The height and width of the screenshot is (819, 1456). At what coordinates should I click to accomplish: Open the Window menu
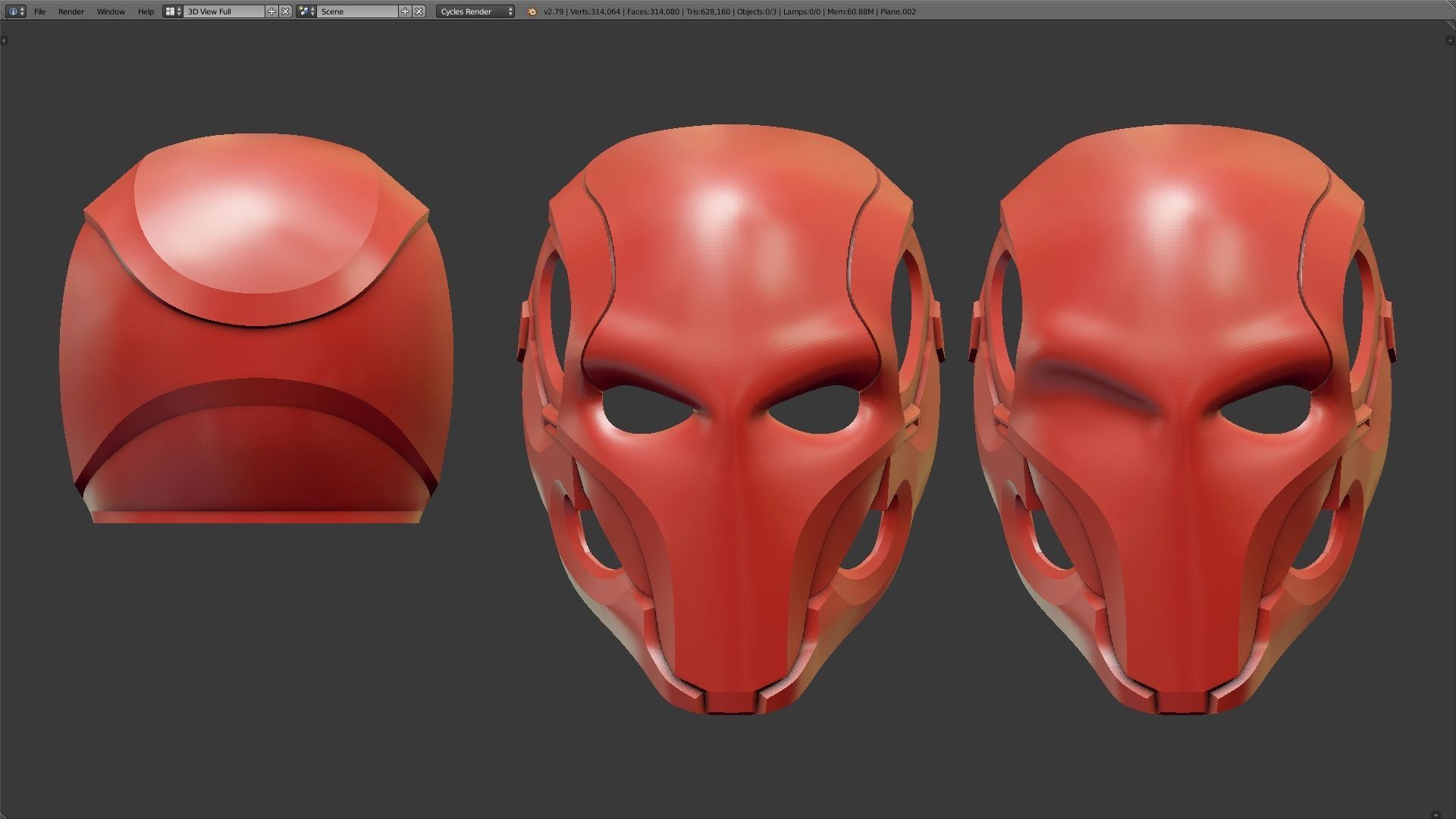(x=111, y=11)
